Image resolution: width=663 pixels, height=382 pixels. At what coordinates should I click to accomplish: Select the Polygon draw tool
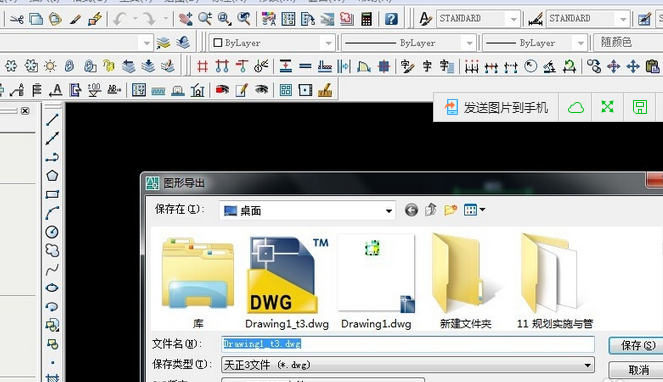(52, 176)
